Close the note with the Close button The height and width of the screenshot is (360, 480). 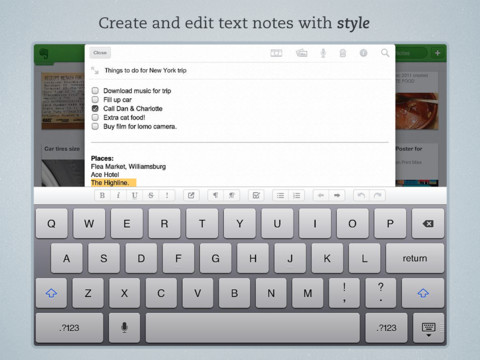point(100,53)
